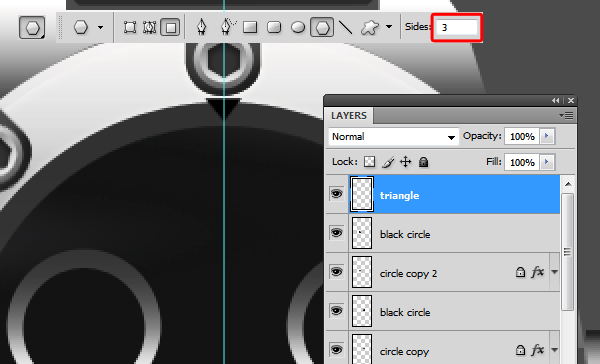Select the circle copy 2 layer thumbnail
Screen dimensions: 600x364
coord(362,272)
